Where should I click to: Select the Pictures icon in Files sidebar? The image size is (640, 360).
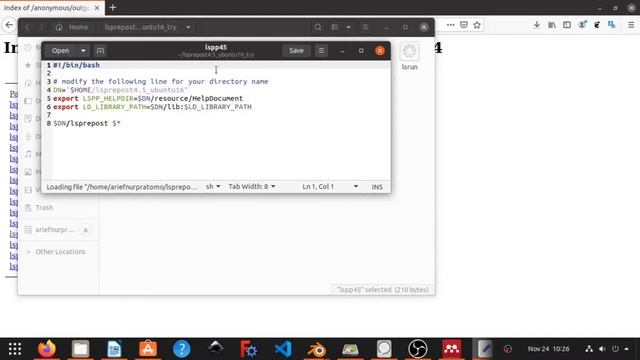click(x=28, y=172)
